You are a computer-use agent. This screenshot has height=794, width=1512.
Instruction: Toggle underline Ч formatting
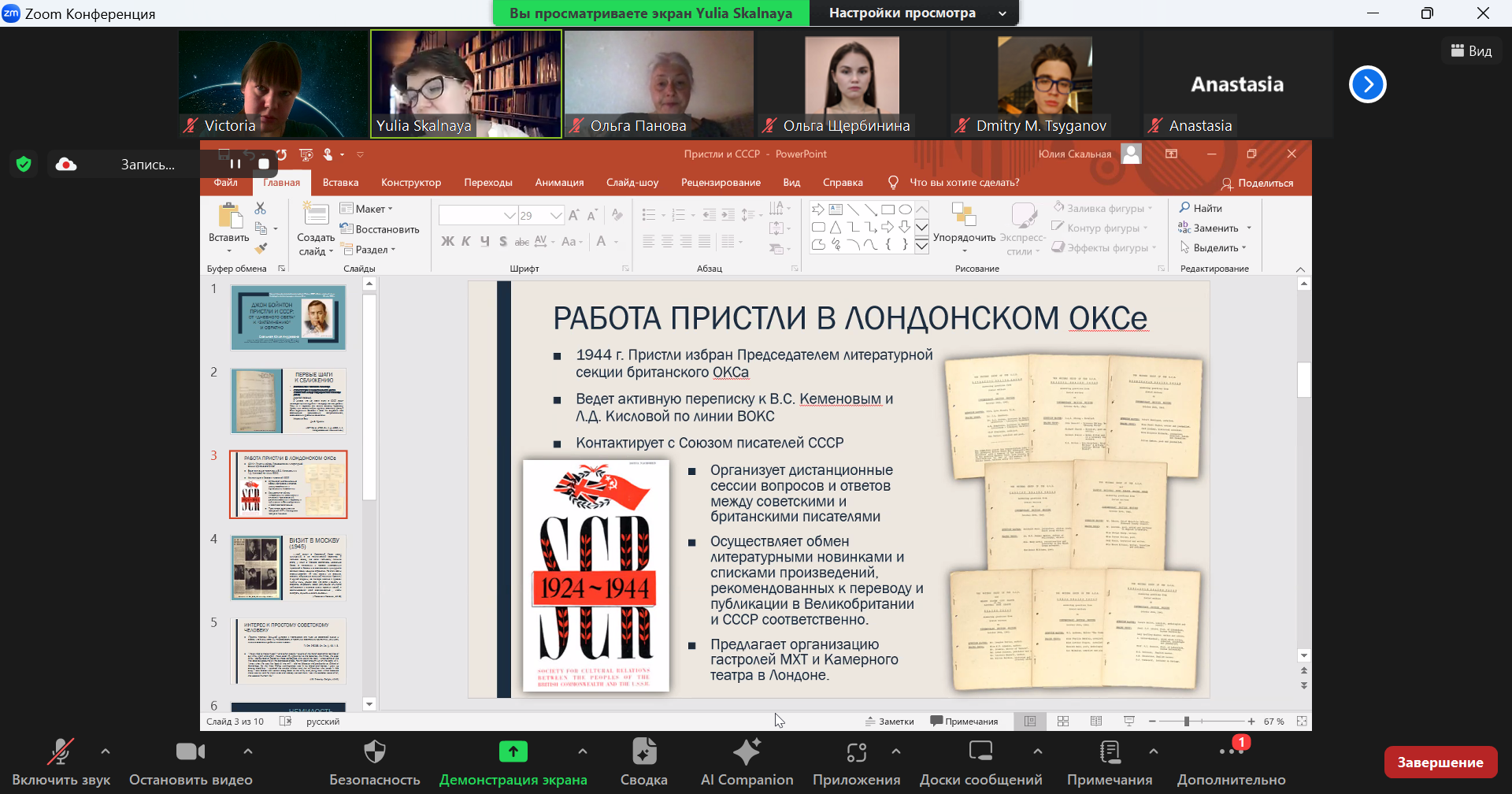pos(484,241)
